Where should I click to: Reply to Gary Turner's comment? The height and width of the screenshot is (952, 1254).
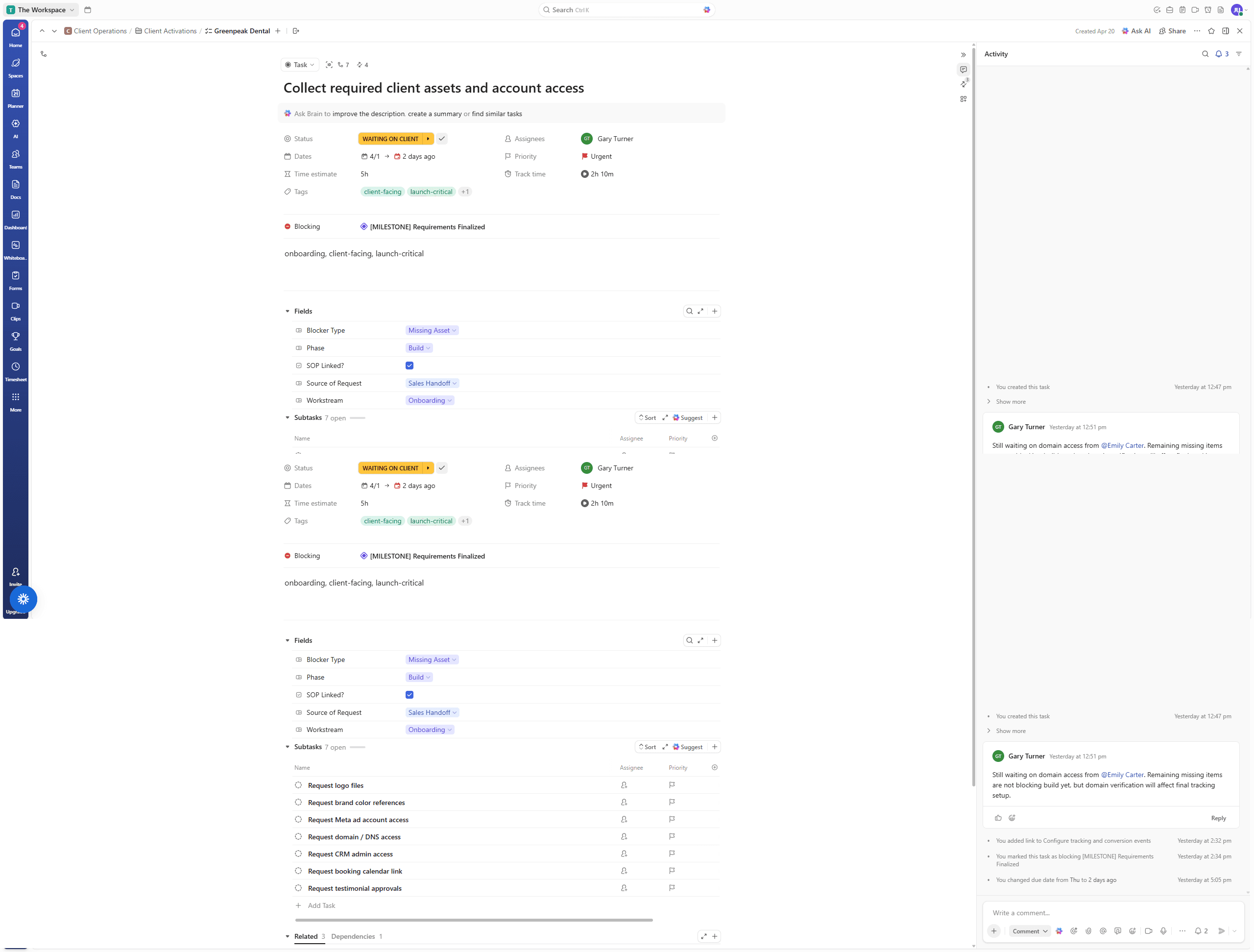[1218, 818]
